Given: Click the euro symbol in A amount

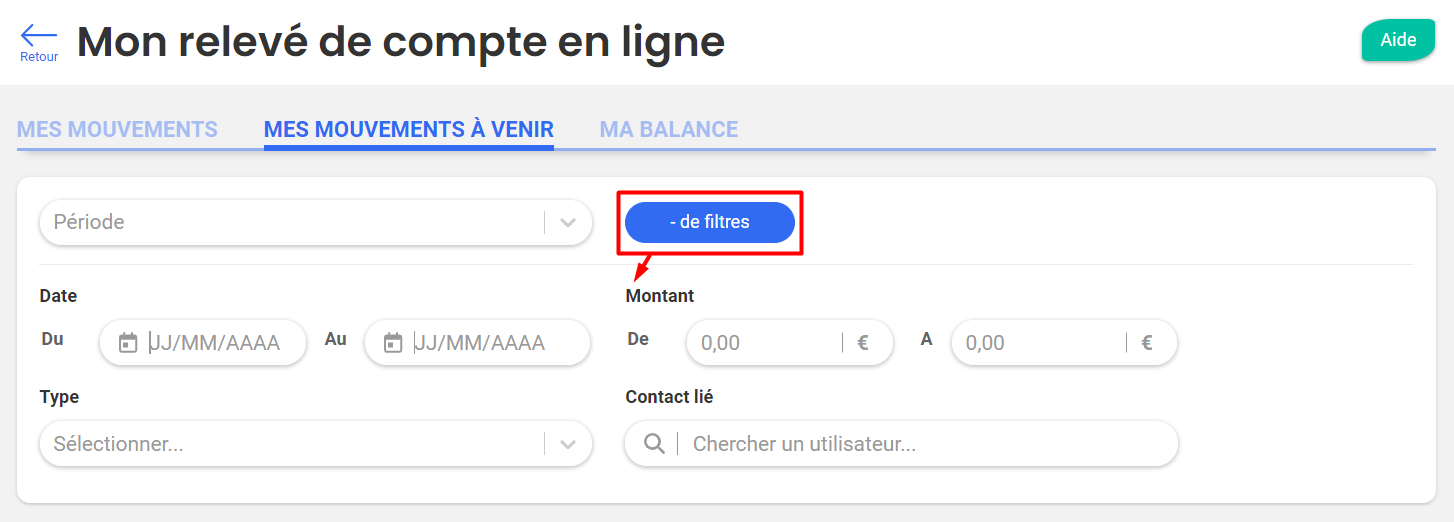Looking at the screenshot, I should click(1147, 343).
